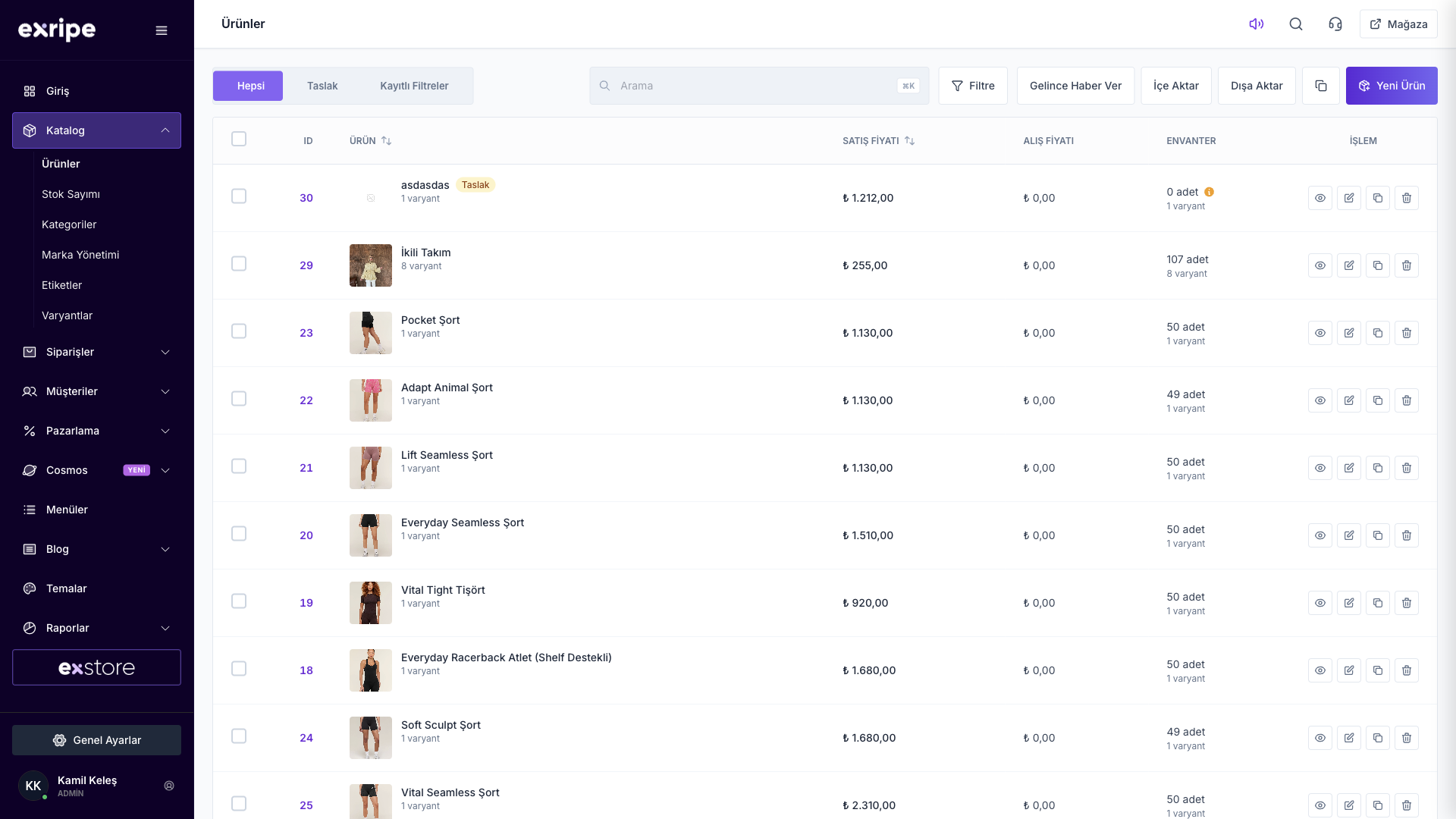This screenshot has width=1456, height=819.
Task: Open the İkili Takım product thumbnail
Action: 371,265
